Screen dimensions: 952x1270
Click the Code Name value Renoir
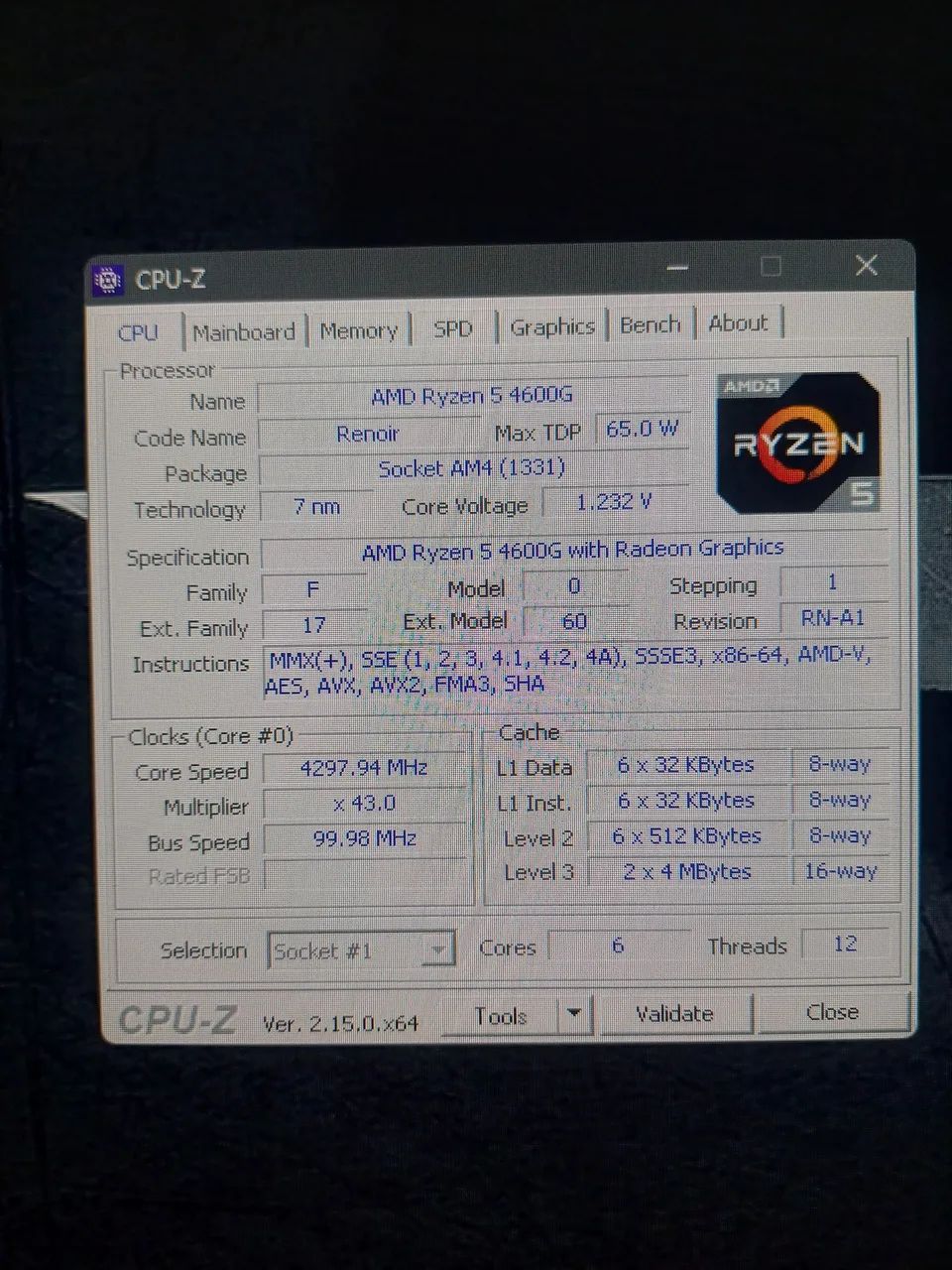368,434
